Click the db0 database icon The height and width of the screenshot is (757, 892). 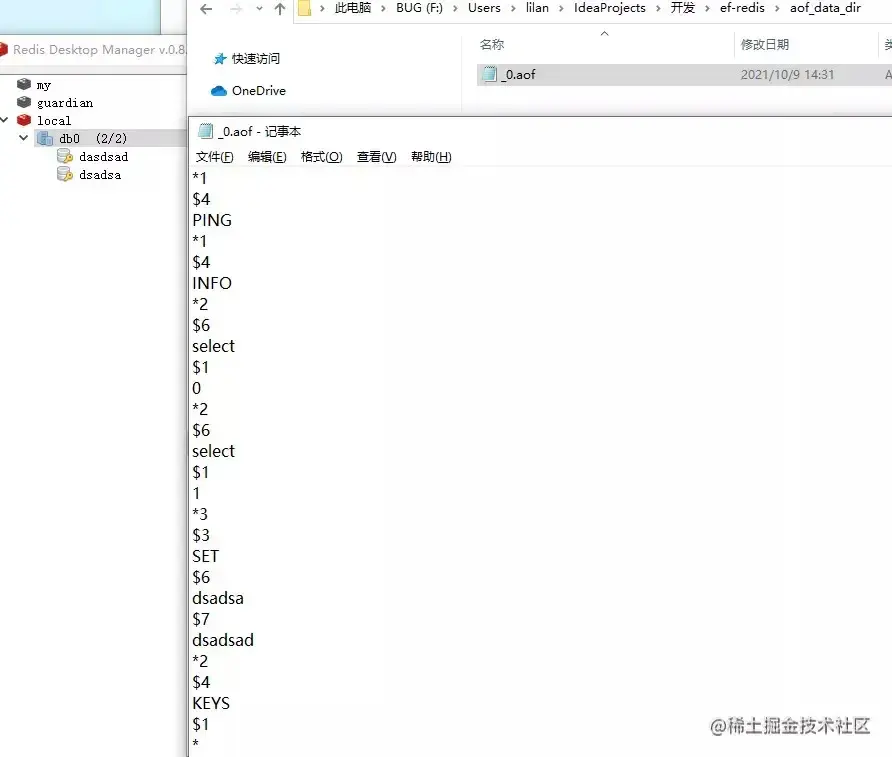[46, 138]
